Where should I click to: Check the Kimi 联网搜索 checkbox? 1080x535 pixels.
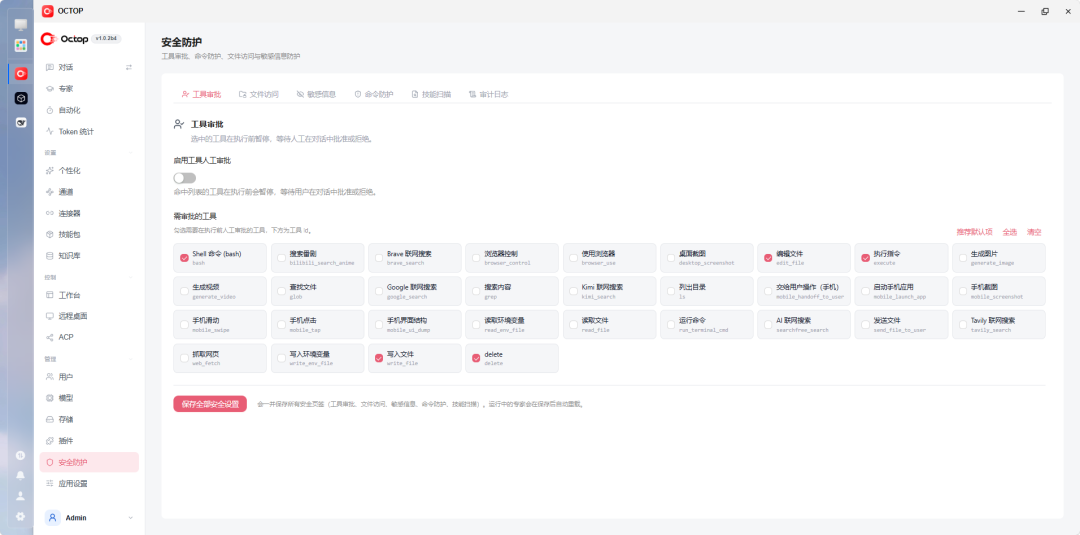click(x=574, y=291)
